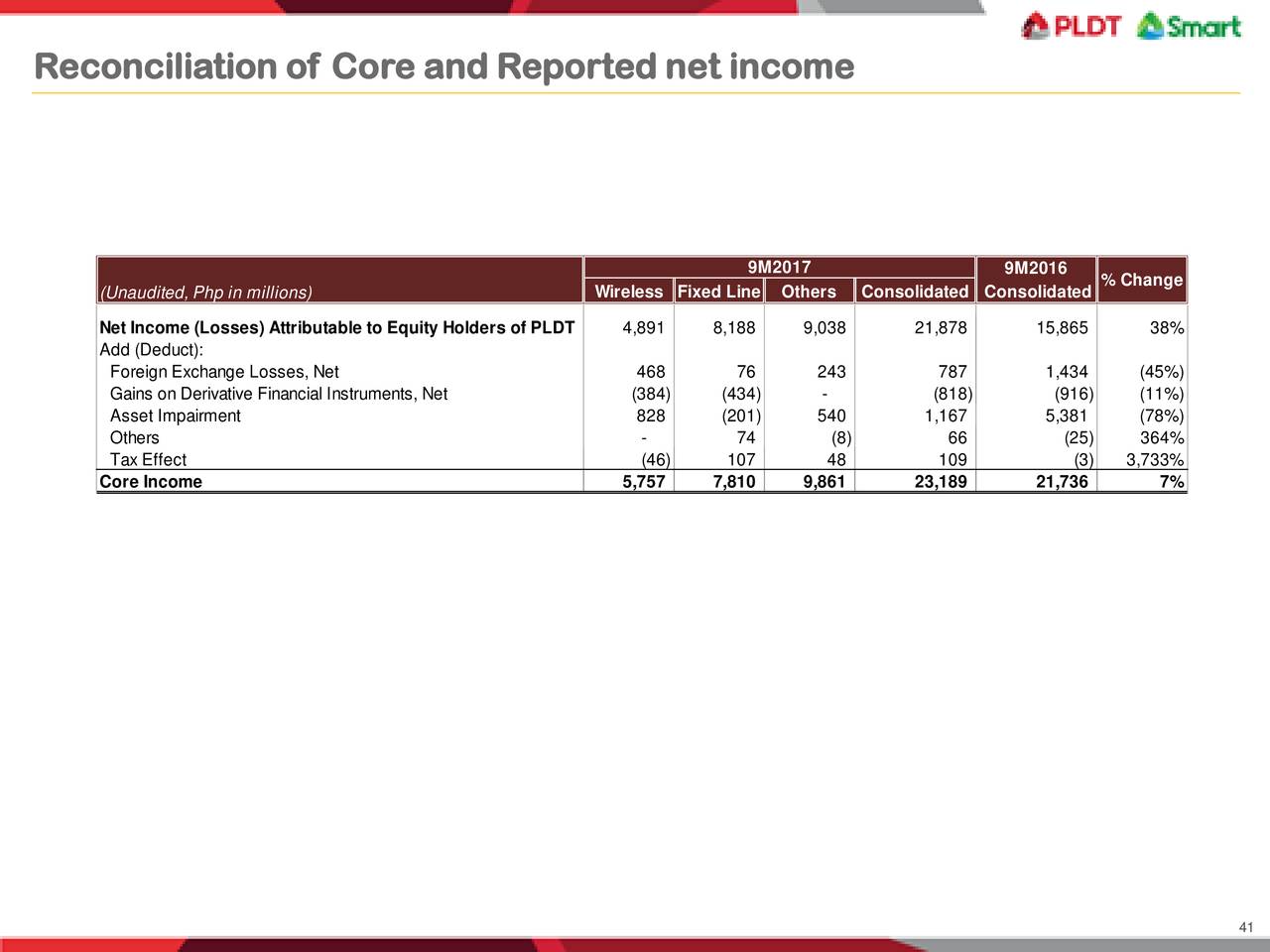
Task: Select Fixed Line net income value 8,188
Action: point(734,328)
